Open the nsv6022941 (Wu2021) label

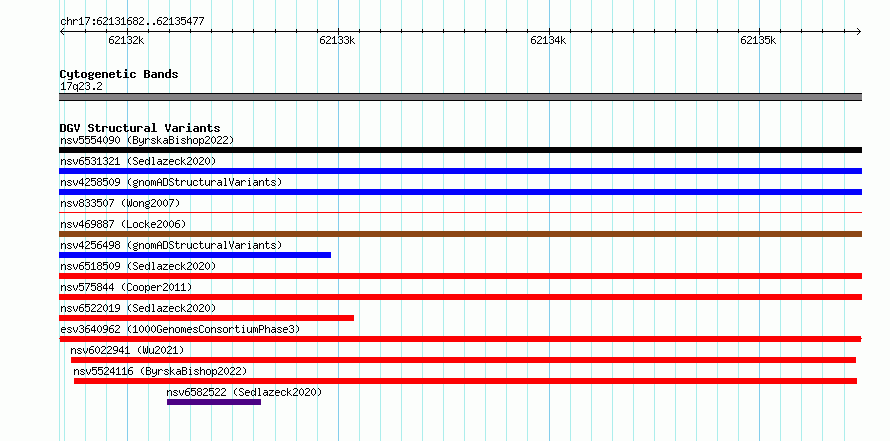(x=127, y=350)
